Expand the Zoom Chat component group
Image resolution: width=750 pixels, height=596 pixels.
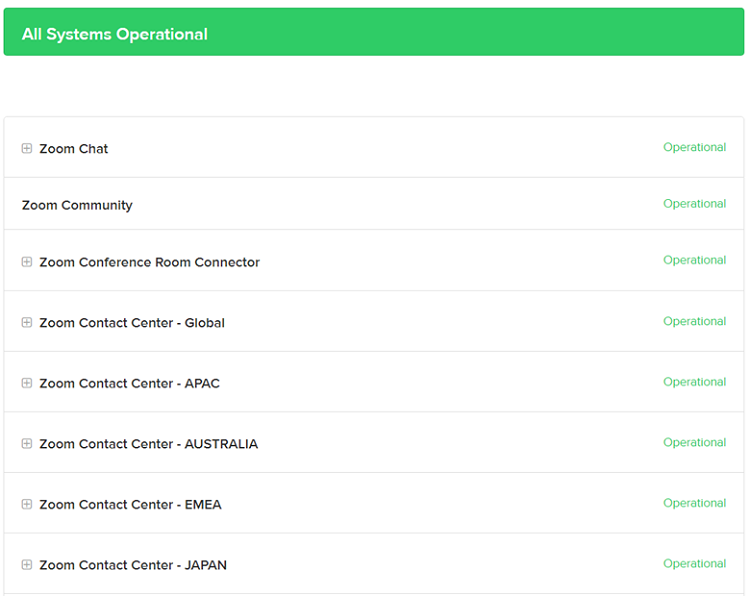pyautogui.click(x=27, y=149)
